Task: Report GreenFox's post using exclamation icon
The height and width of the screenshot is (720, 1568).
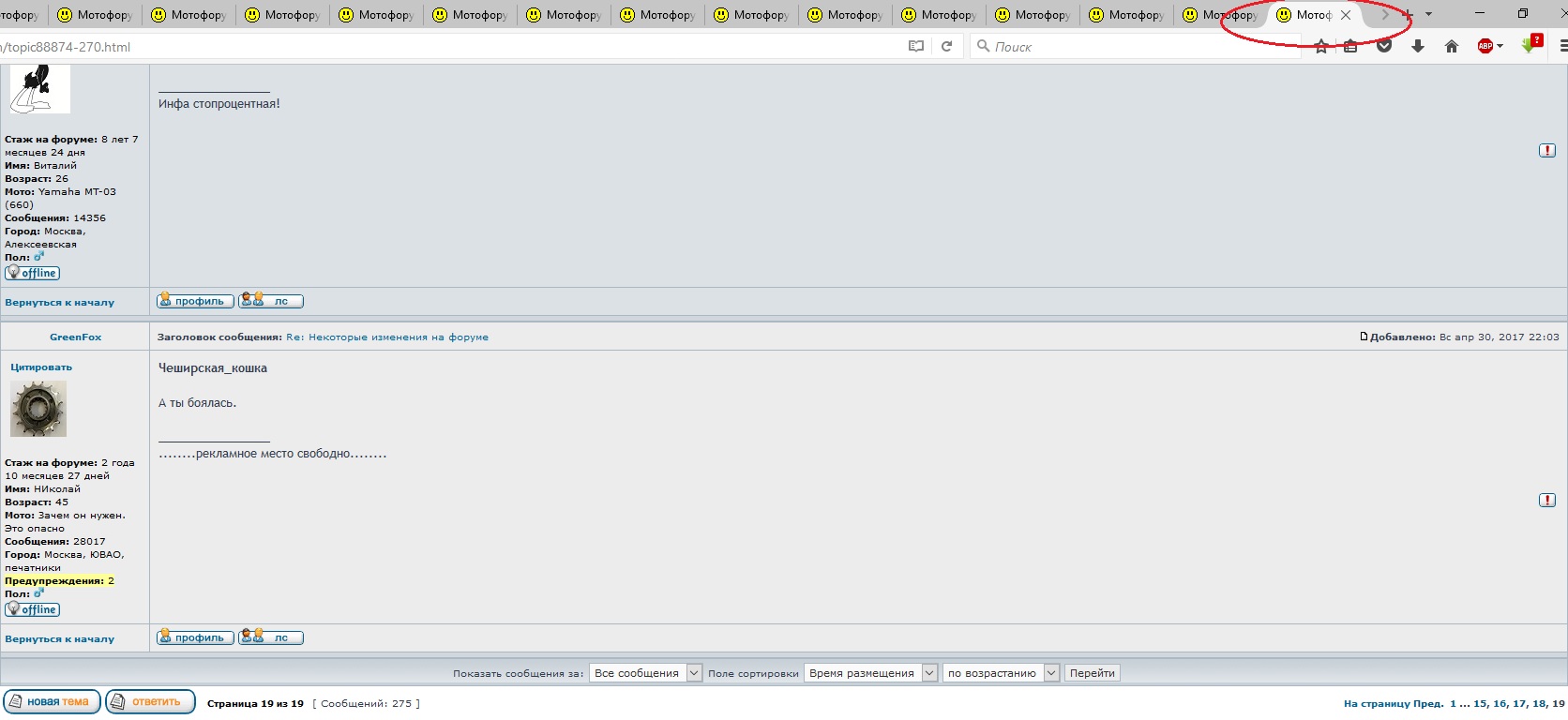Action: 1547,501
